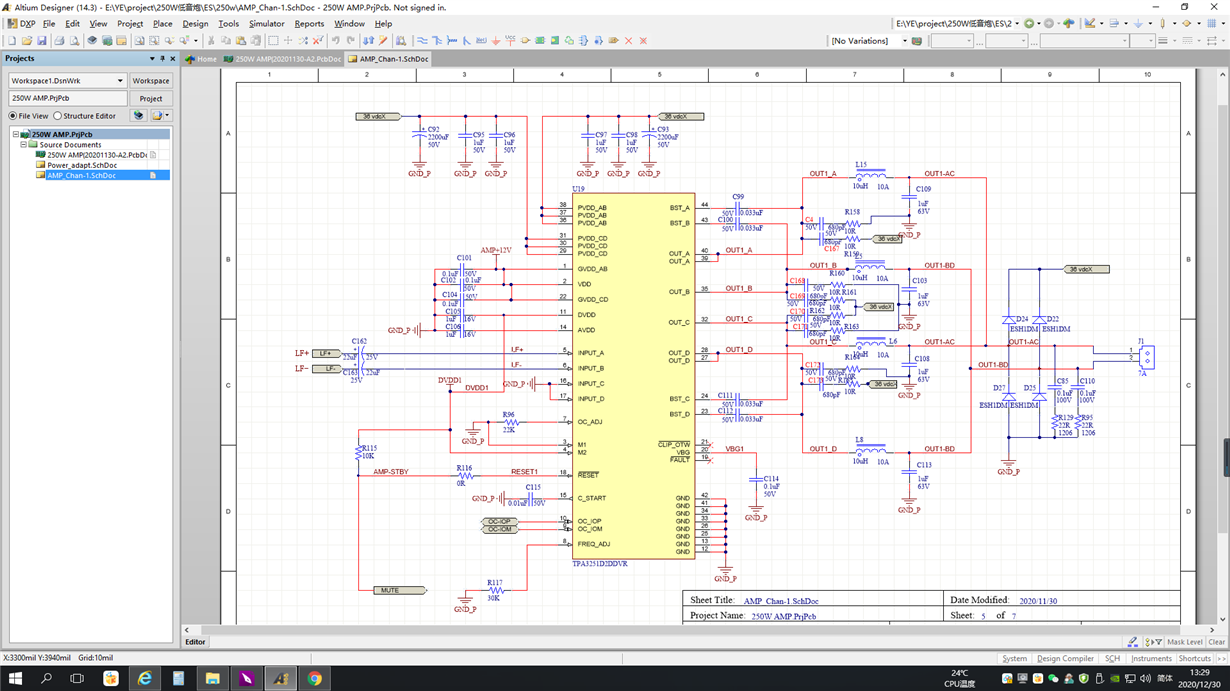The height and width of the screenshot is (691, 1230).
Task: Open Power_adapt.SchDoc in the project tree
Action: (81, 165)
